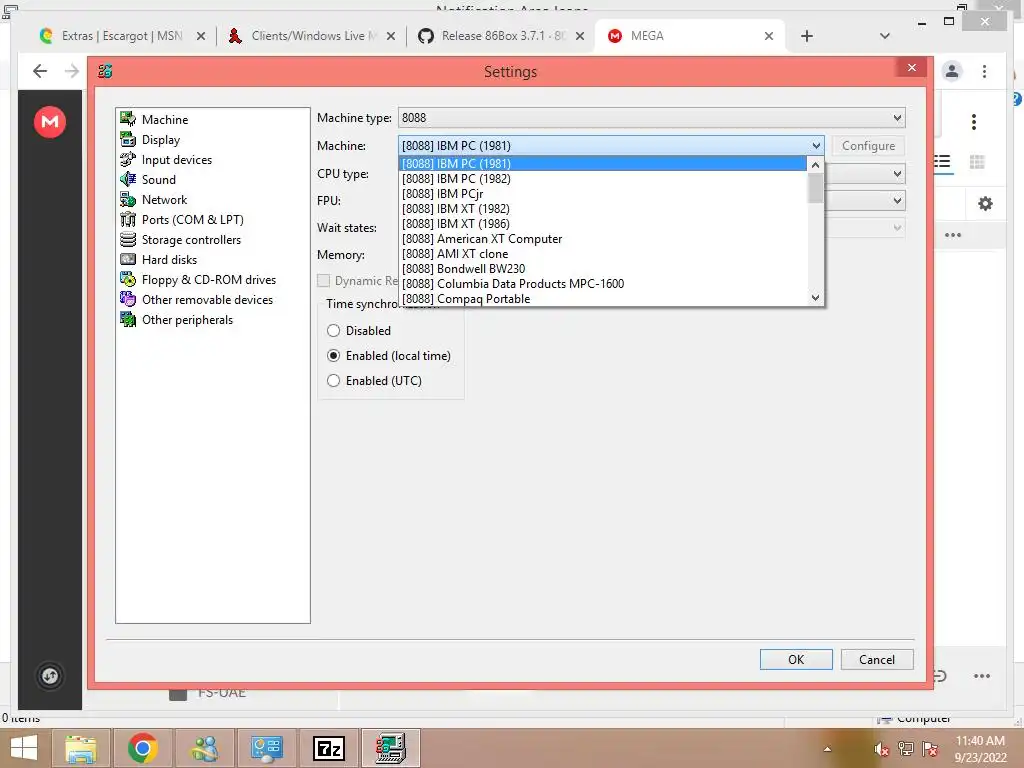The image size is (1024, 768).
Task: Click the Storage controllers icon
Action: coord(128,239)
